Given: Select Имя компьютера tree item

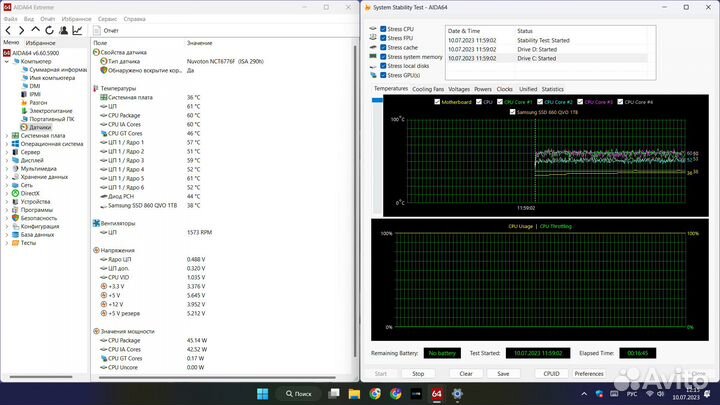Looking at the screenshot, I should (48, 78).
